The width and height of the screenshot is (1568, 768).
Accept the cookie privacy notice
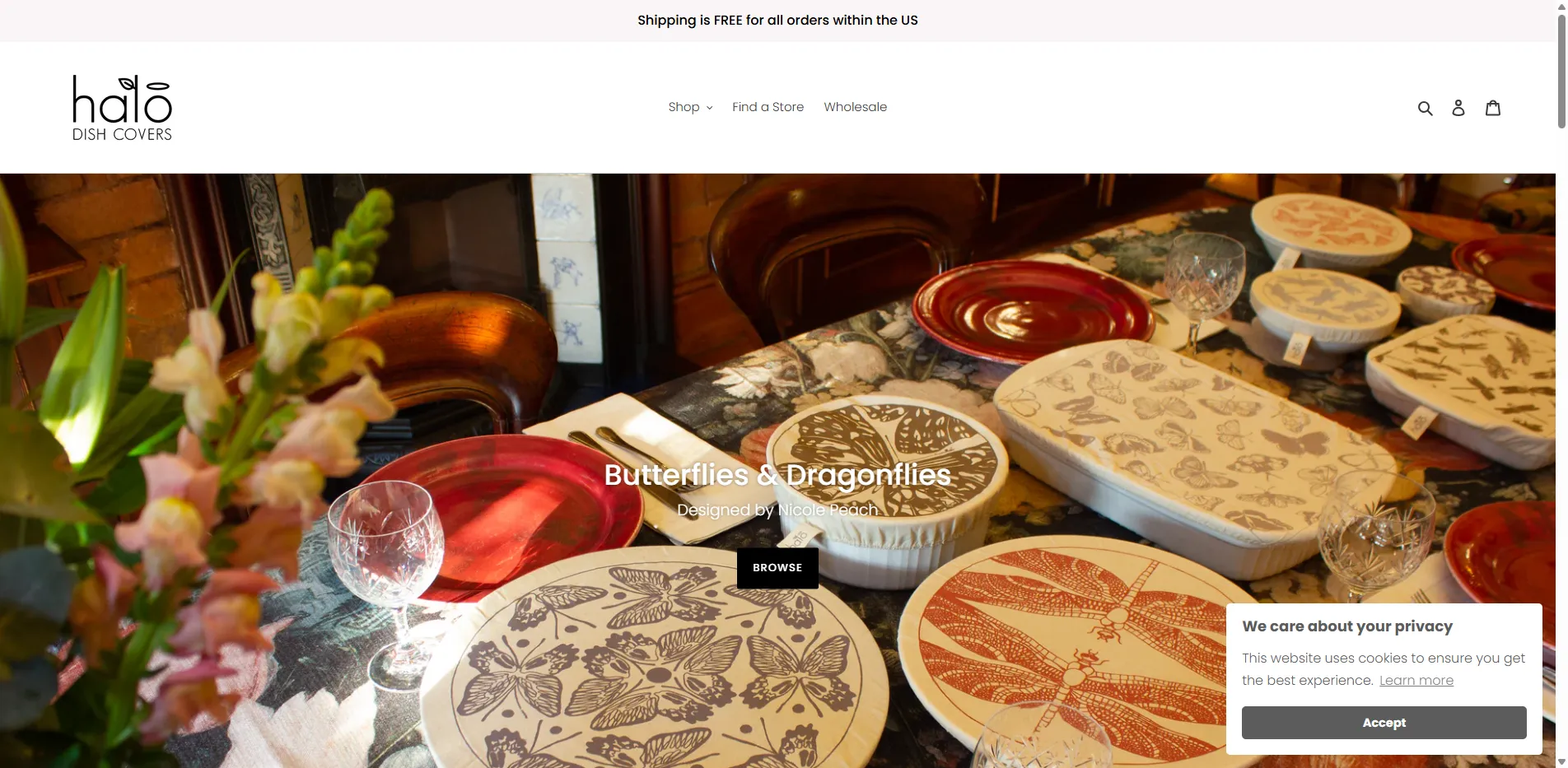pos(1384,723)
